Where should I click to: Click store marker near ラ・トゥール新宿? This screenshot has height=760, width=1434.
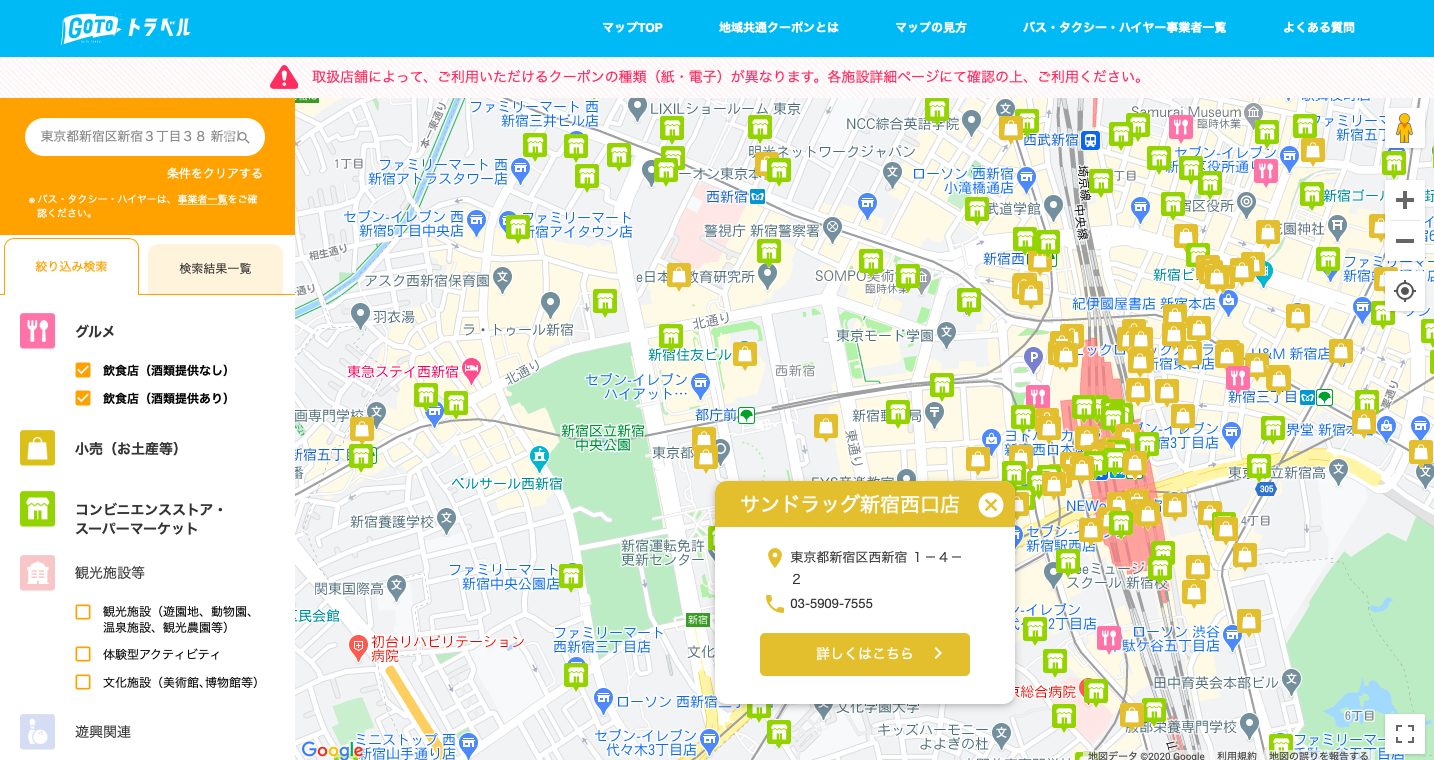tap(604, 302)
